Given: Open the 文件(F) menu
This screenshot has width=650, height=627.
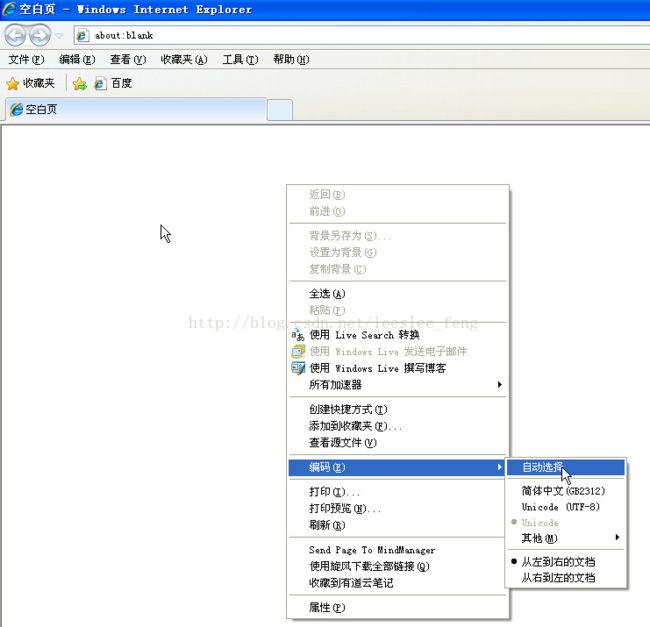Looking at the screenshot, I should click(x=26, y=60).
